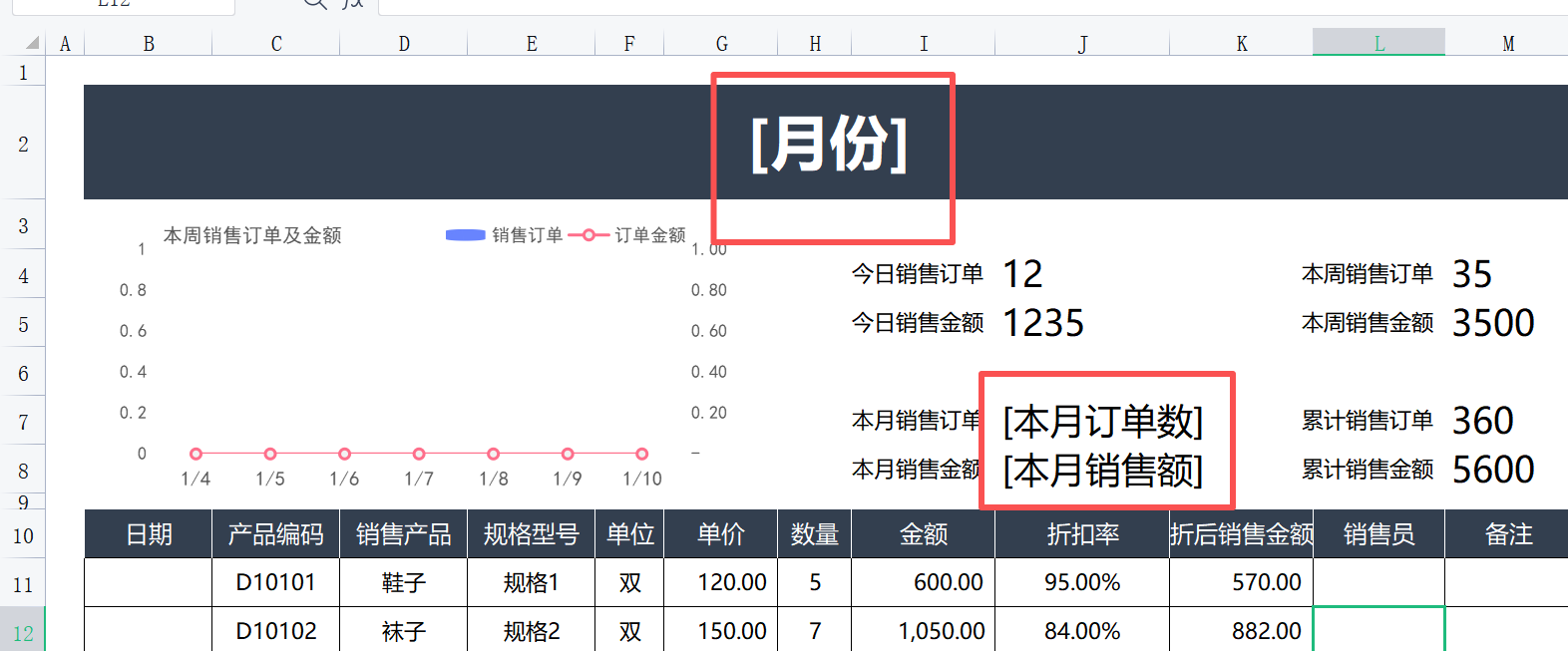Select row 12 header

(x=23, y=632)
